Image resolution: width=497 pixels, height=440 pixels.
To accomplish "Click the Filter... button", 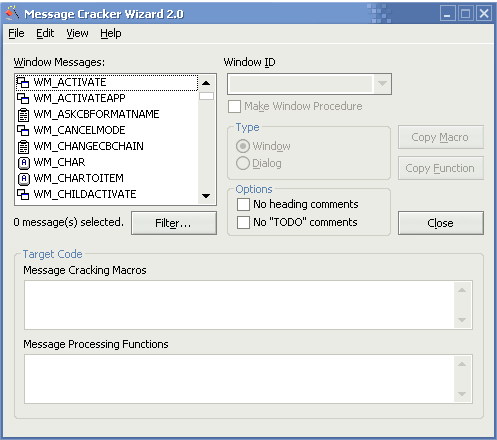I will [x=174, y=223].
